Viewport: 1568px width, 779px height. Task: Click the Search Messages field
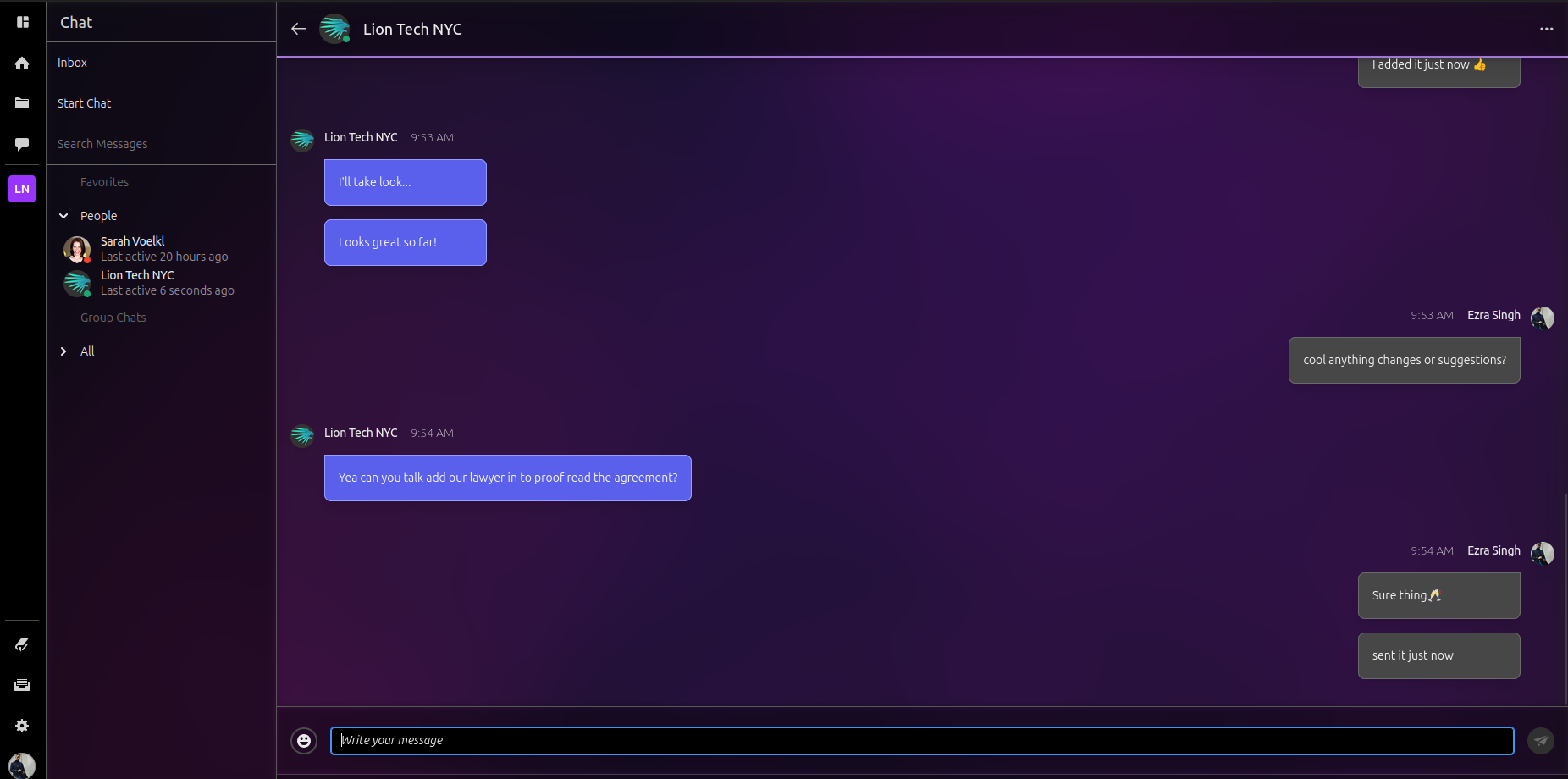[102, 144]
